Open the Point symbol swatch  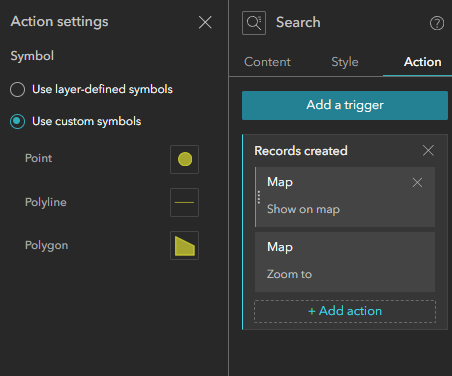184,159
